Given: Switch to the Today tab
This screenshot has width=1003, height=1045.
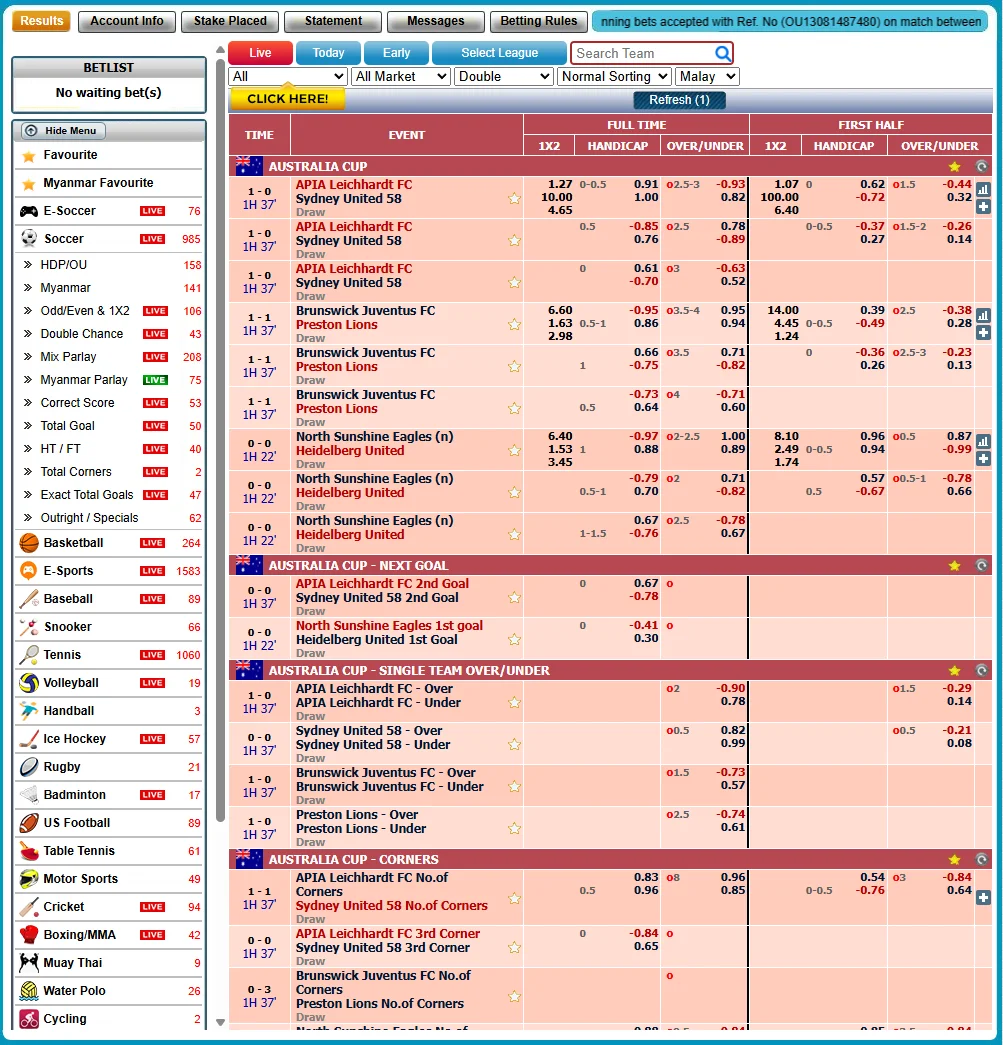Looking at the screenshot, I should pos(328,53).
